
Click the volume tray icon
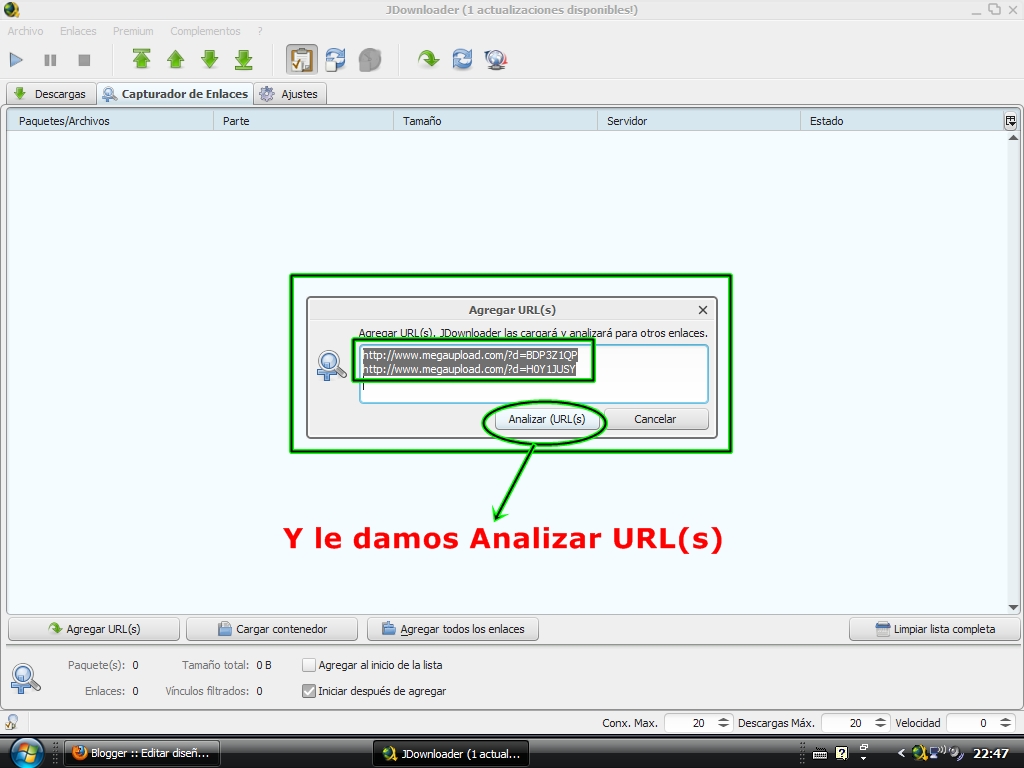pos(956,753)
